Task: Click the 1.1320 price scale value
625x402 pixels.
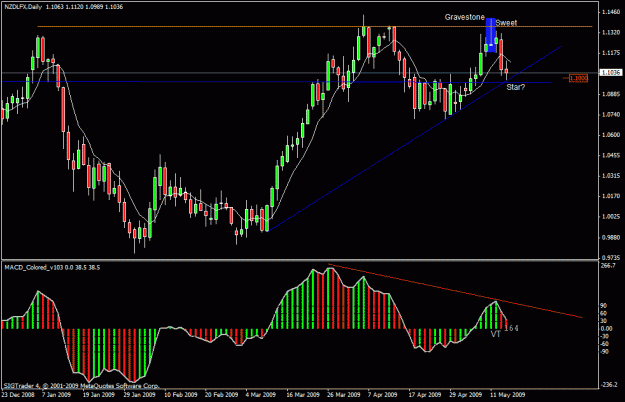Action: [612, 33]
